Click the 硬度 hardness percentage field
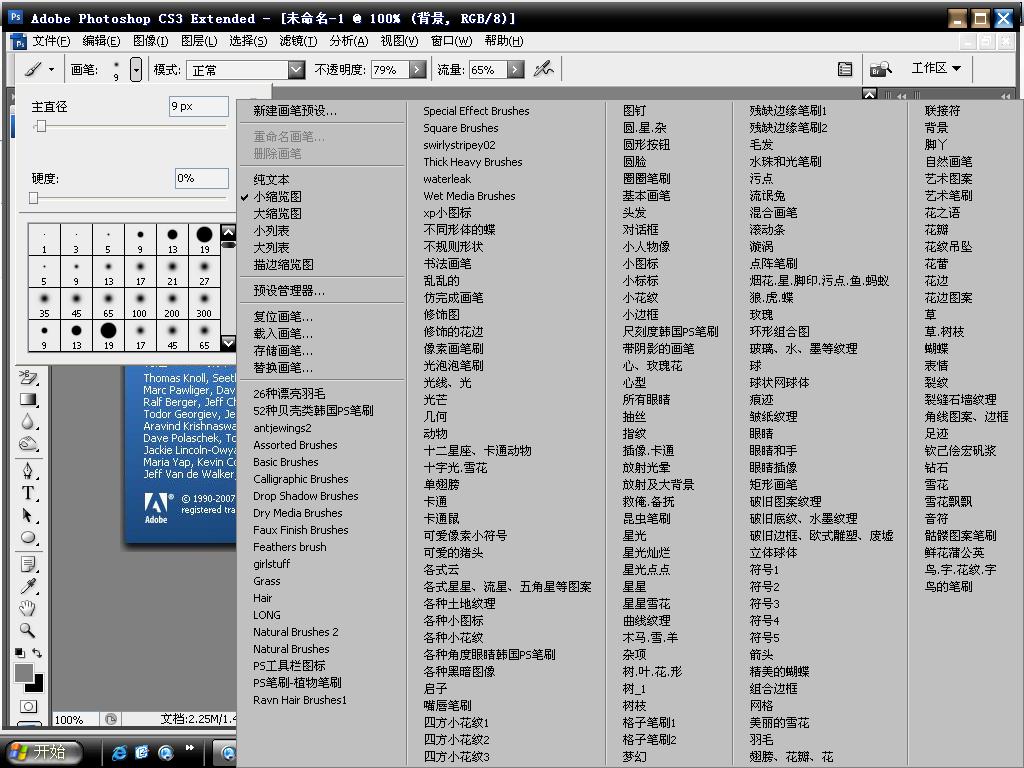Image resolution: width=1024 pixels, height=768 pixels. pos(201,178)
